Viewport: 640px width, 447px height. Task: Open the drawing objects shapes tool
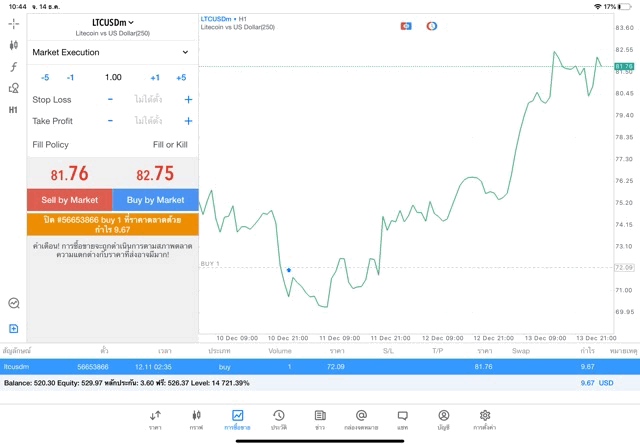point(13,88)
